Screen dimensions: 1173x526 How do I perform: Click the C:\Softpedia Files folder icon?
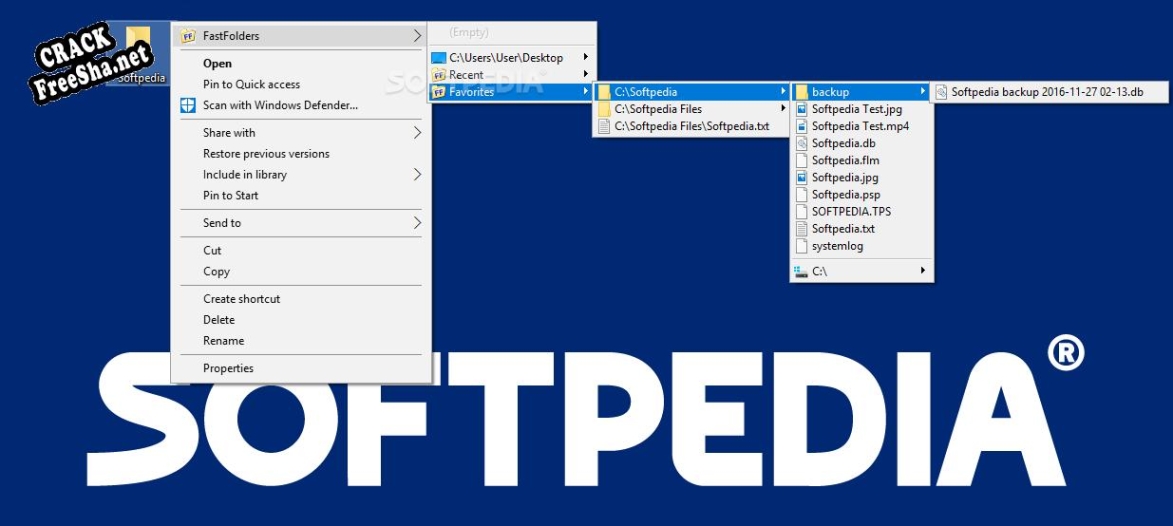(603, 109)
